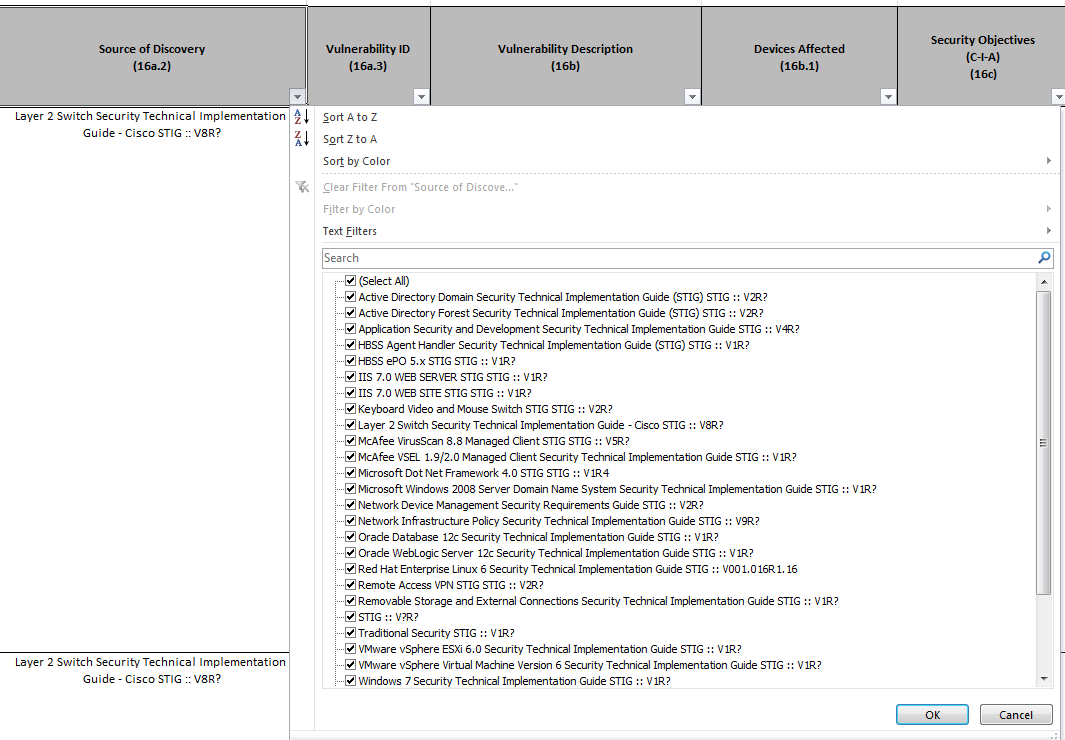Open the Vulnerability Description column filter dropdown
The height and width of the screenshot is (740, 1065).
pos(692,96)
